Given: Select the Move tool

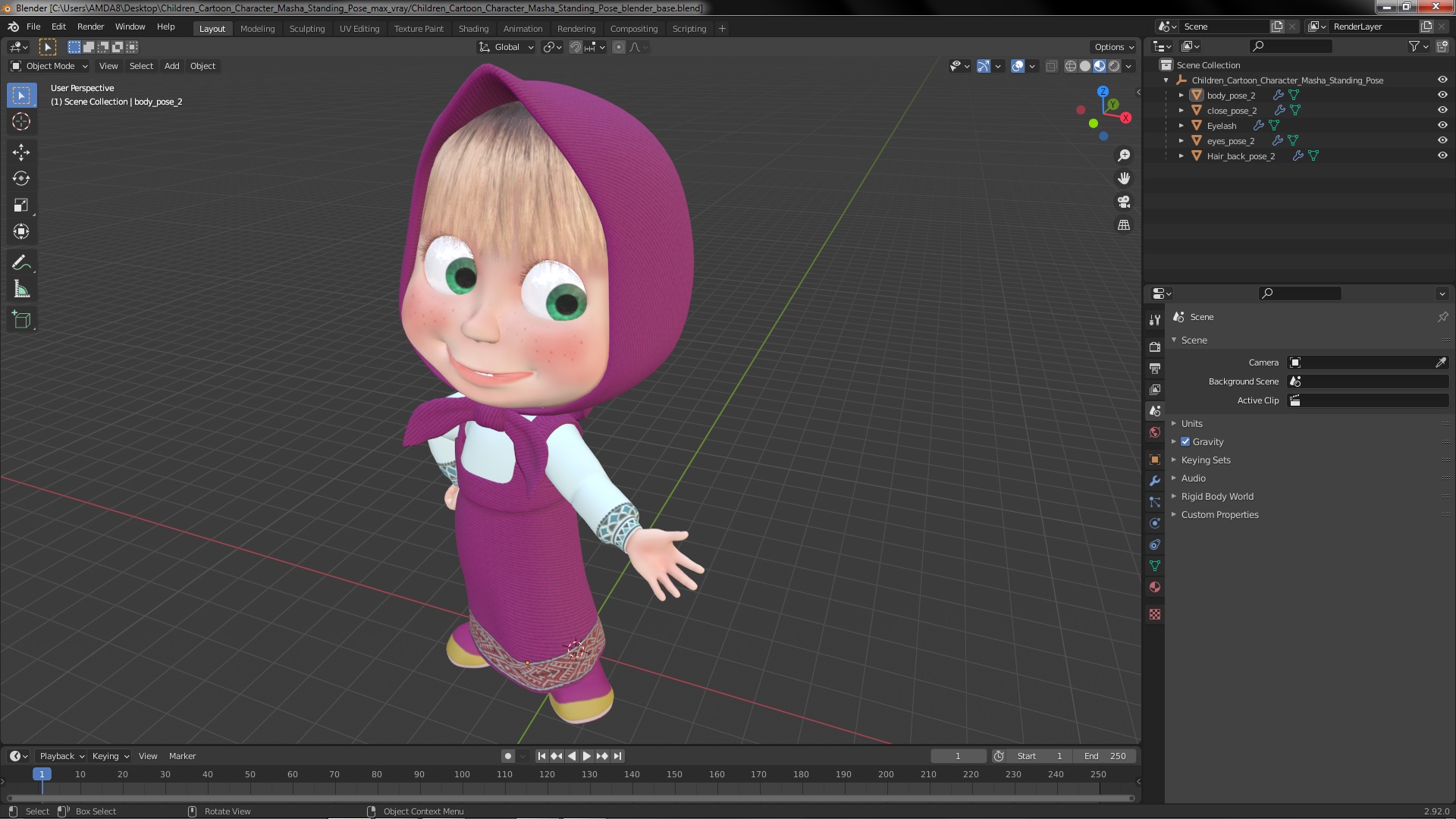Looking at the screenshot, I should [21, 152].
